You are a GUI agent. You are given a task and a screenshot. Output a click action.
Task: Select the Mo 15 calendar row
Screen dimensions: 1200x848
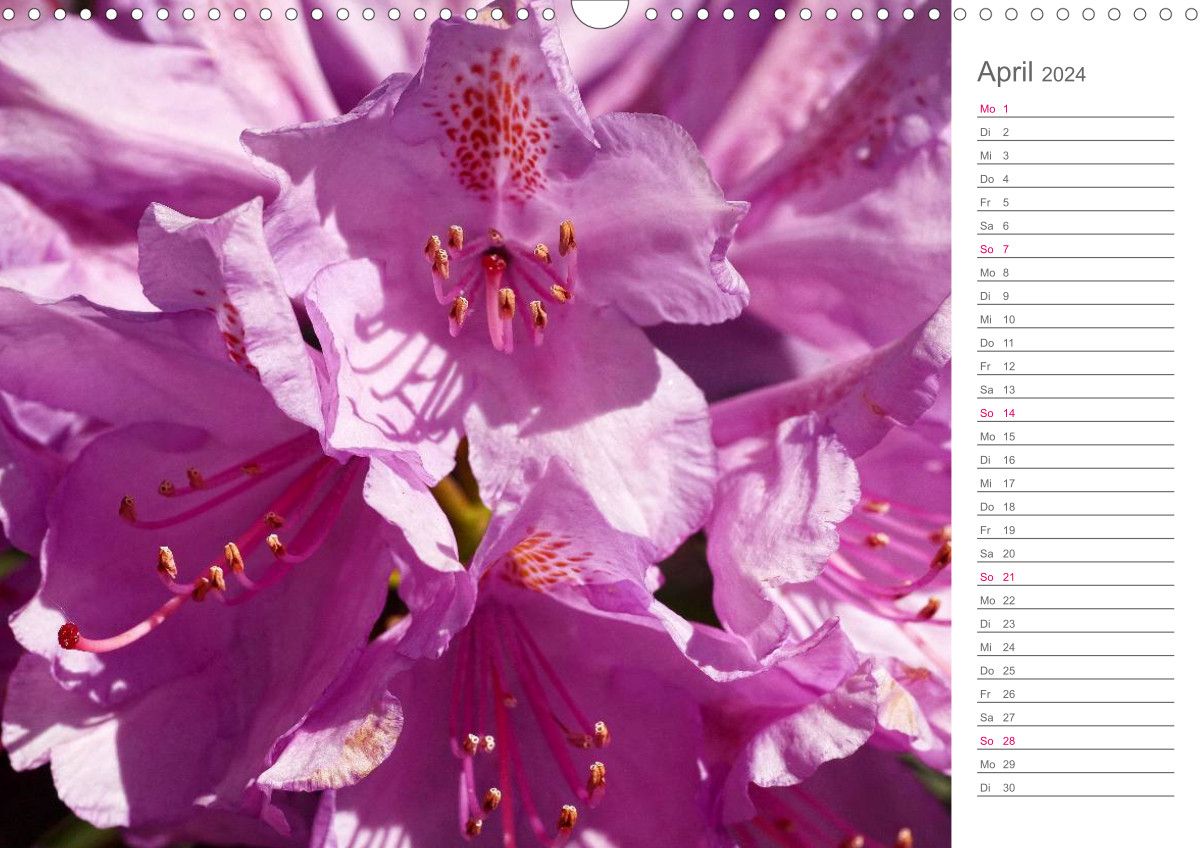[1075, 436]
